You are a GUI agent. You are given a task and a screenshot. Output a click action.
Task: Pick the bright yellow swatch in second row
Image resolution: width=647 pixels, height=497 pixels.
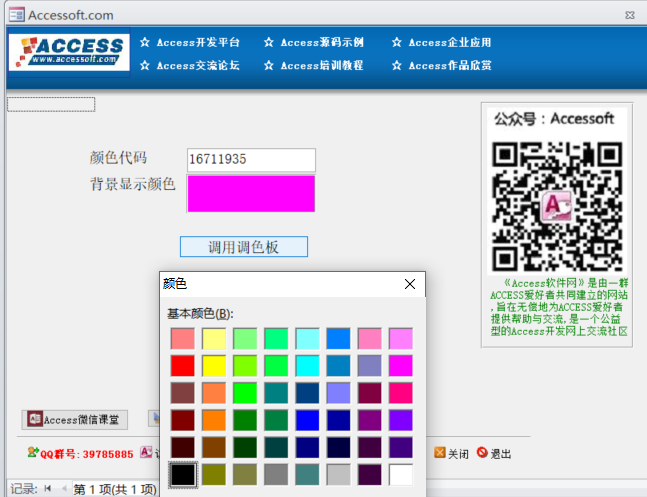coord(214,366)
